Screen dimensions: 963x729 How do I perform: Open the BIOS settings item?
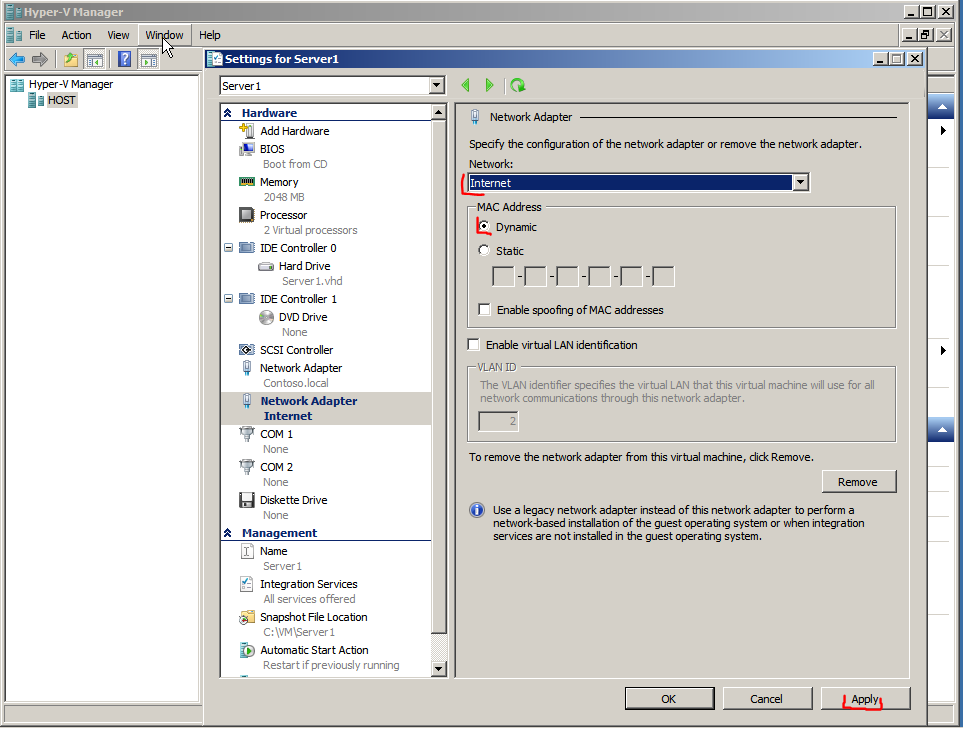click(271, 149)
